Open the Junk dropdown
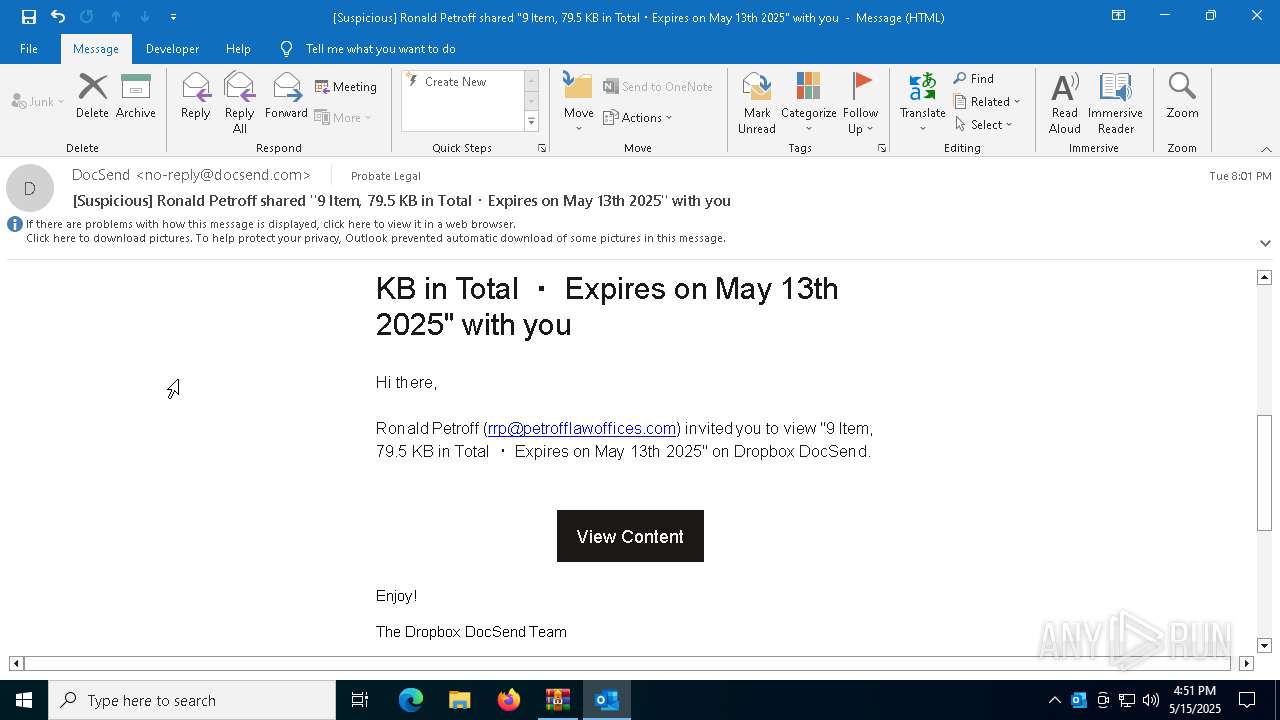The width and height of the screenshot is (1280, 720). [38, 101]
